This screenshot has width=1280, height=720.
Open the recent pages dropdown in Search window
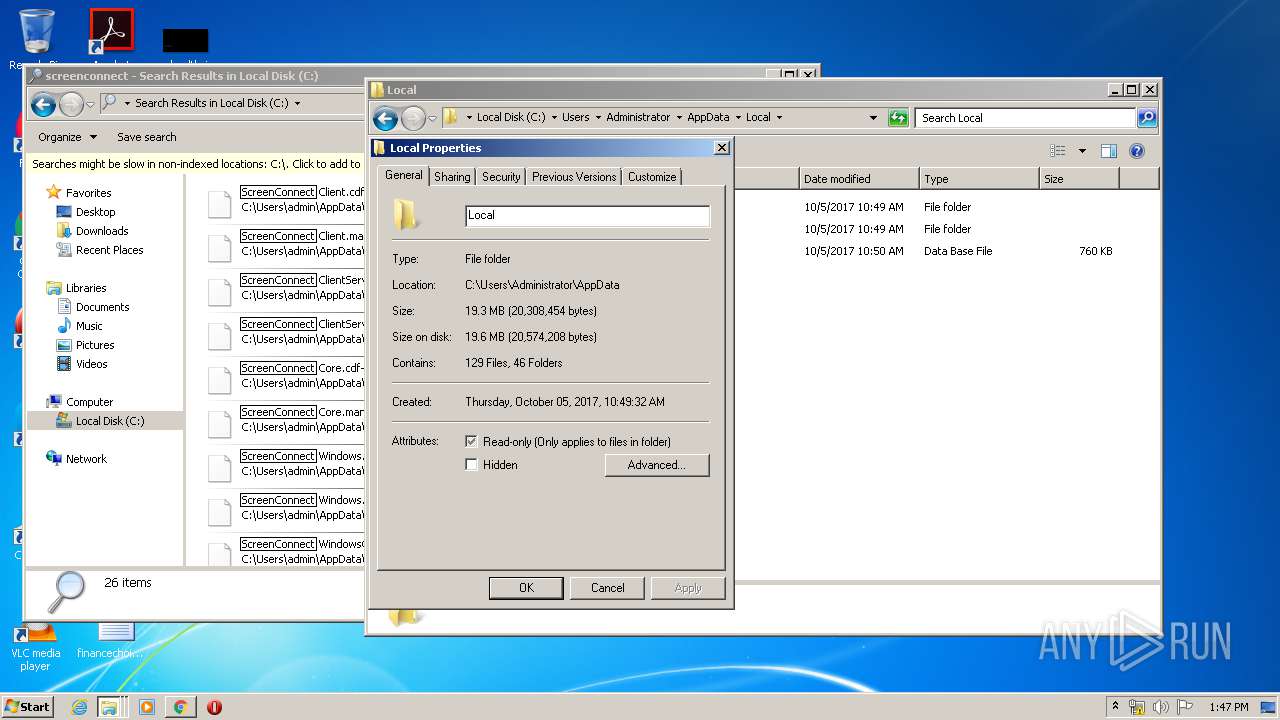(x=90, y=104)
